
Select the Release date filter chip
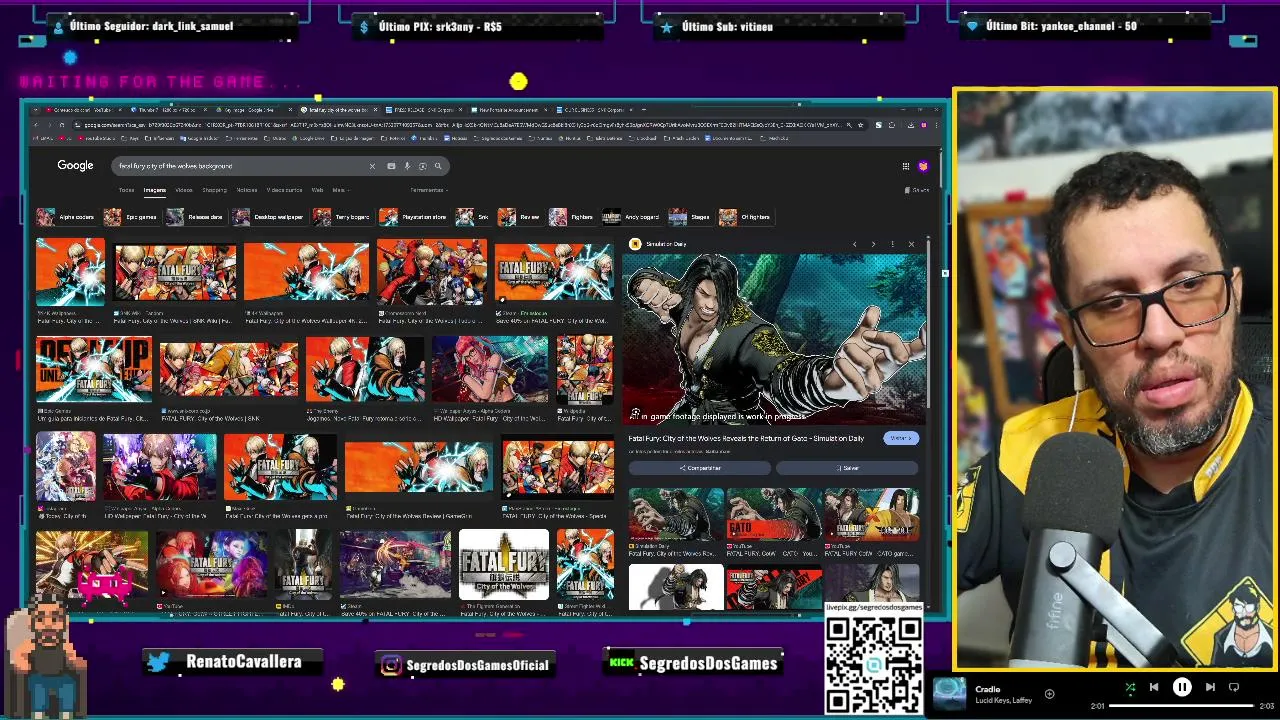(x=196, y=217)
